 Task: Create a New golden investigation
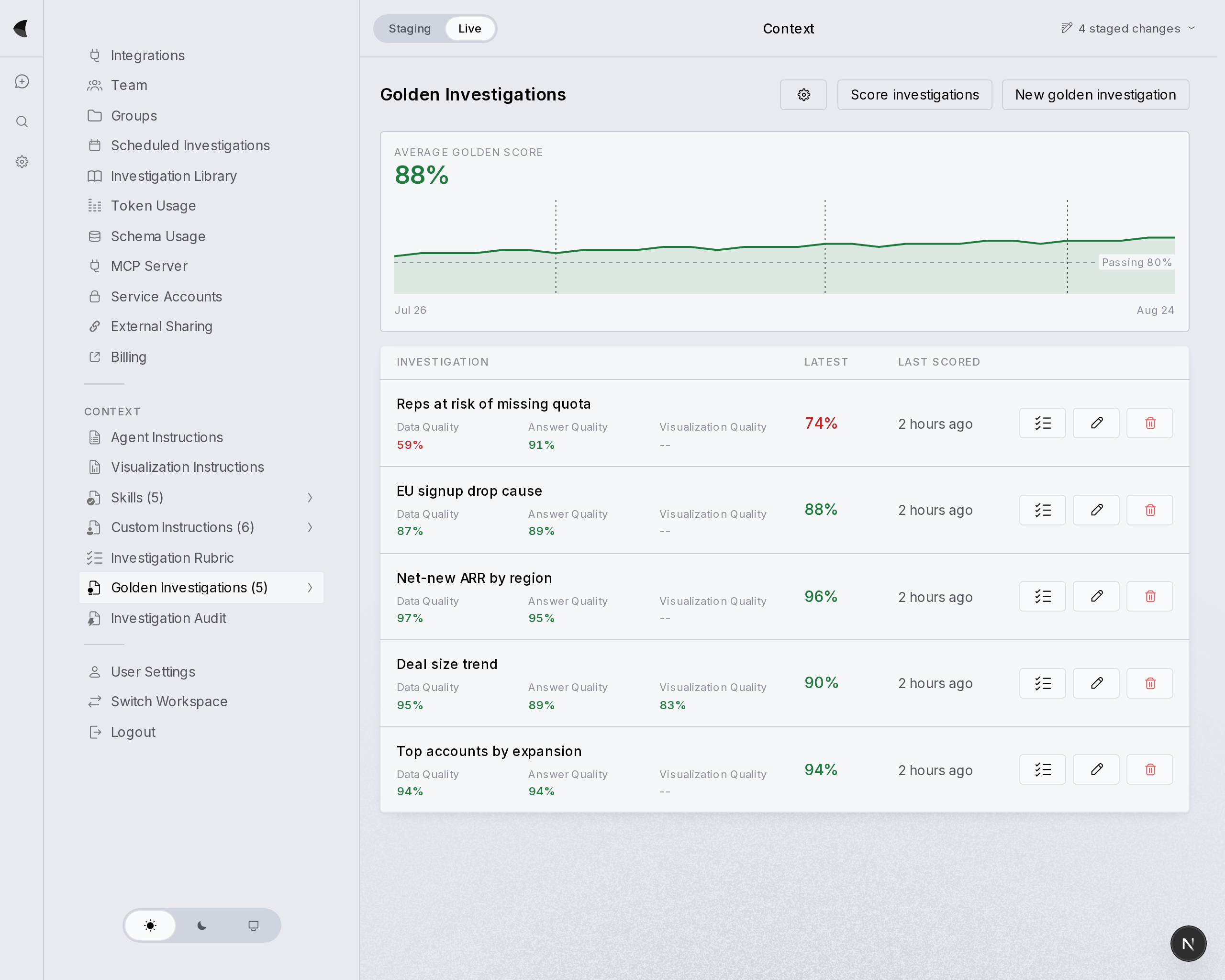1095,95
